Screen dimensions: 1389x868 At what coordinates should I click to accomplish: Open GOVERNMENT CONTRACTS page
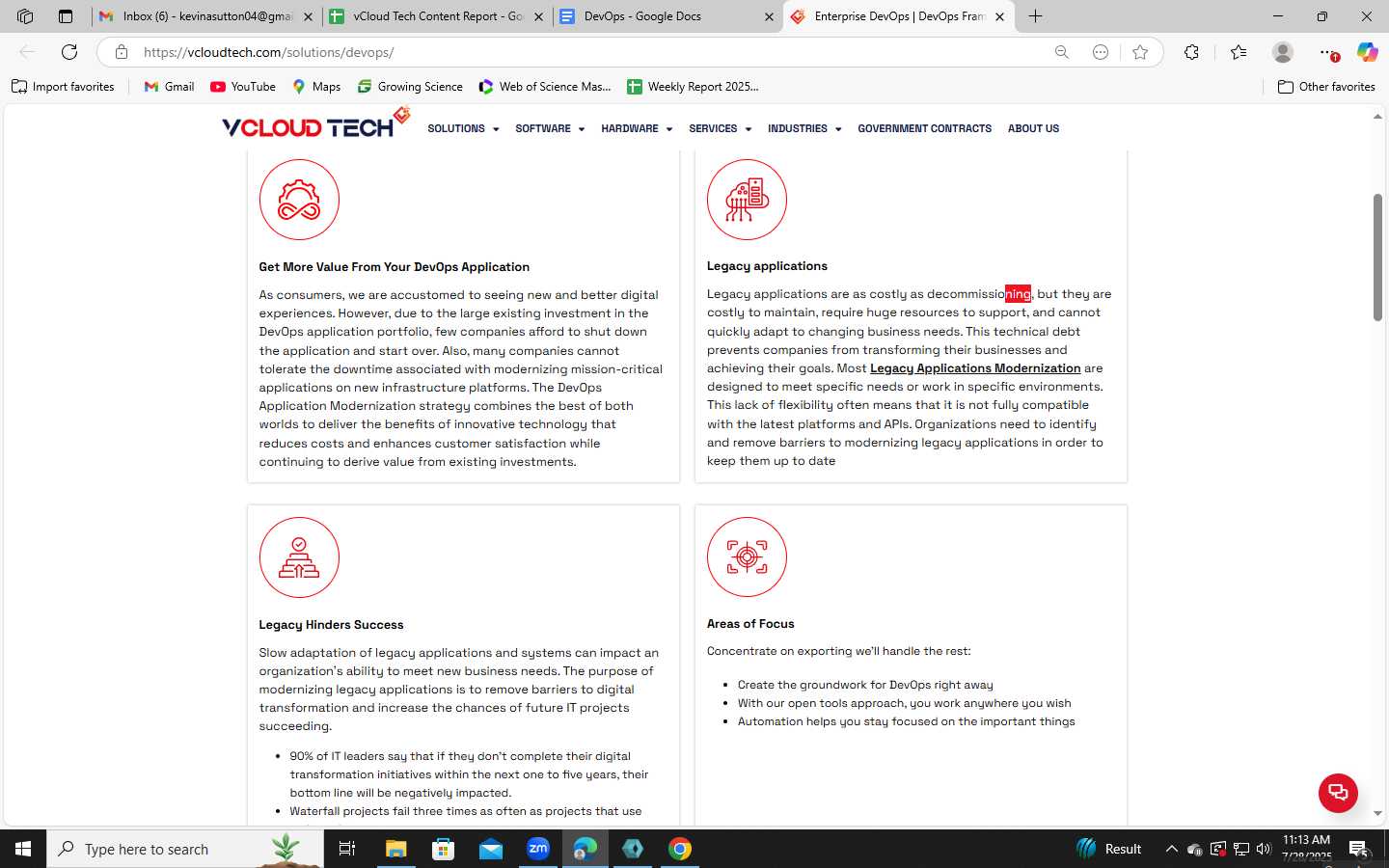click(x=924, y=128)
